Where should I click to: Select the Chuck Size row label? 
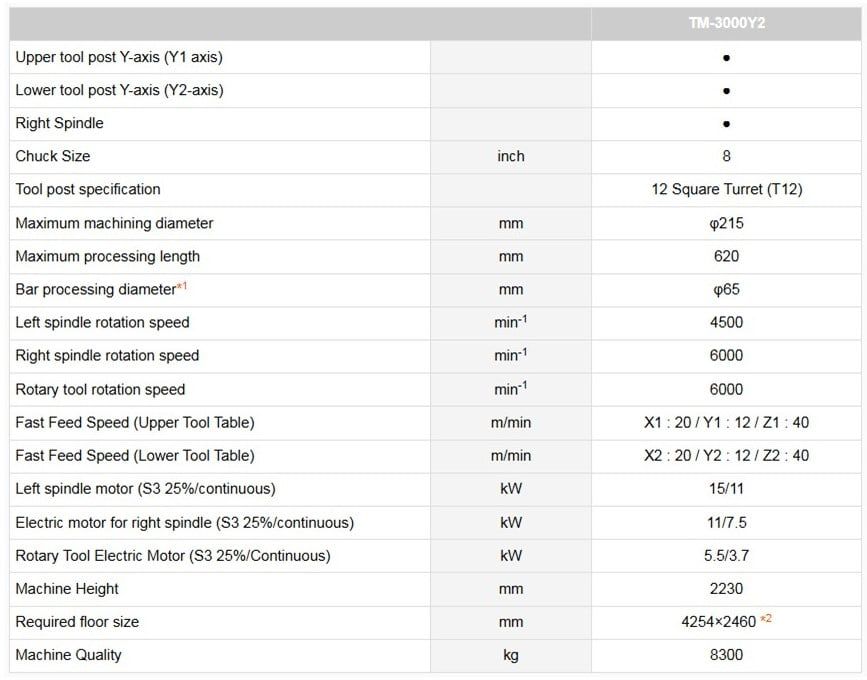(52, 156)
